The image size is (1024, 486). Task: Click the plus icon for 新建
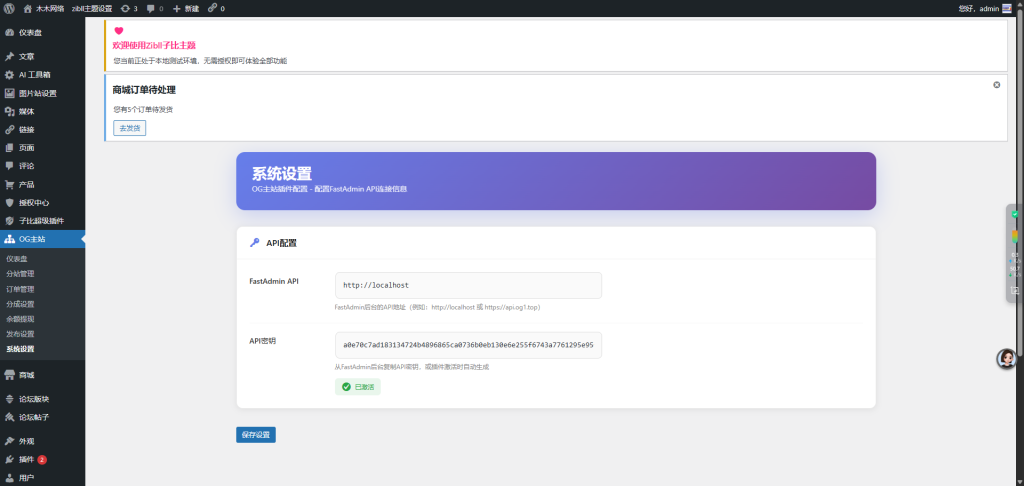click(176, 8)
